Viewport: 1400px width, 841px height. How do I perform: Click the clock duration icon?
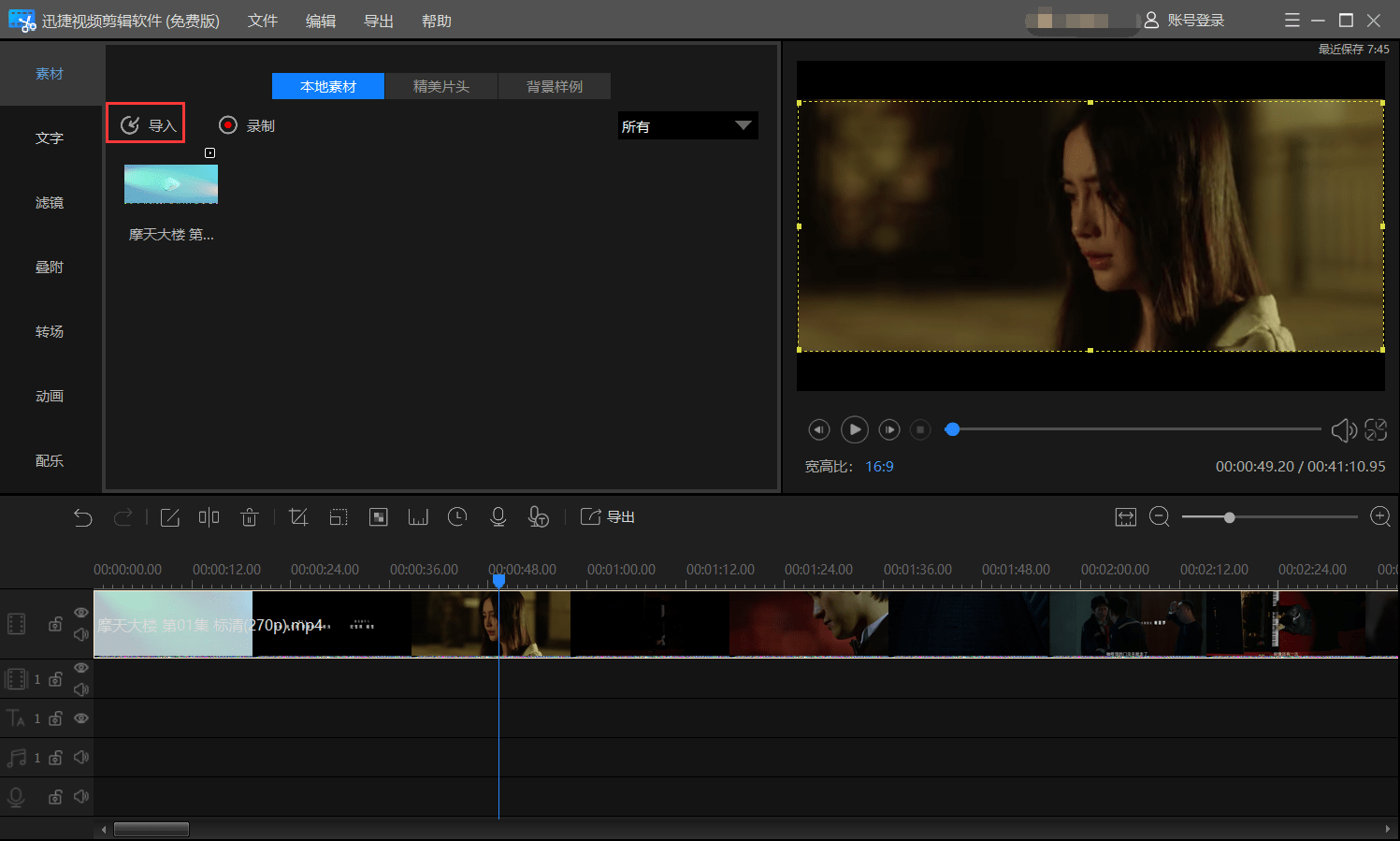(x=457, y=517)
